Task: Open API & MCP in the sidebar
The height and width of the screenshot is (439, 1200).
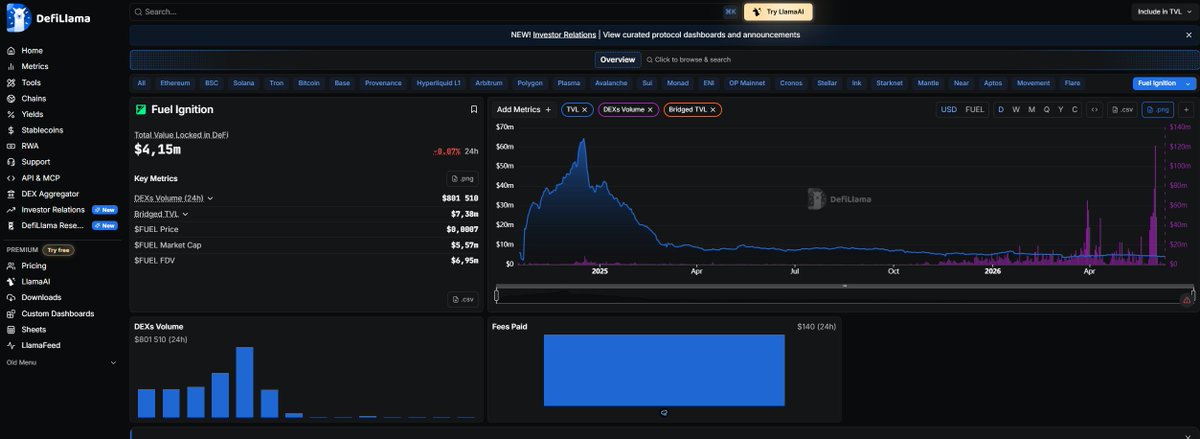Action: coord(42,178)
